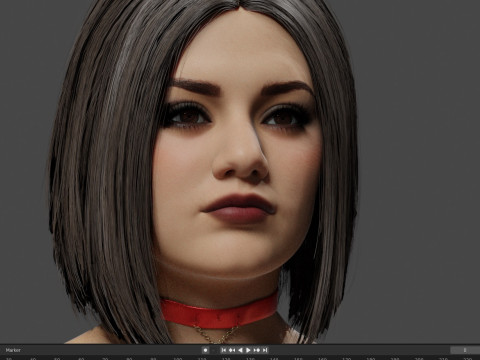Click the current frame number field
480x360 pixels.
coord(465,350)
